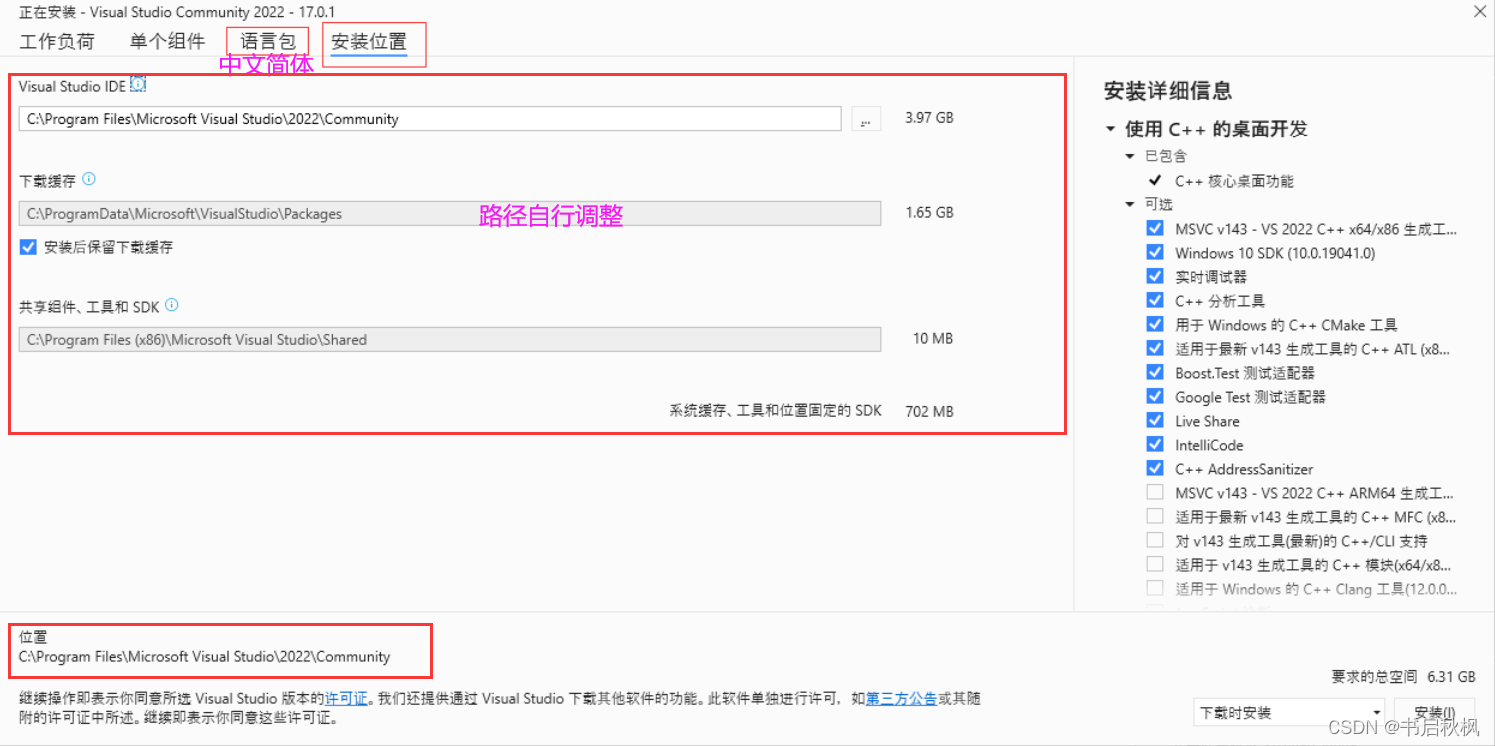
Task: Click the 安装详细信息 heading
Action: pos(1168,91)
